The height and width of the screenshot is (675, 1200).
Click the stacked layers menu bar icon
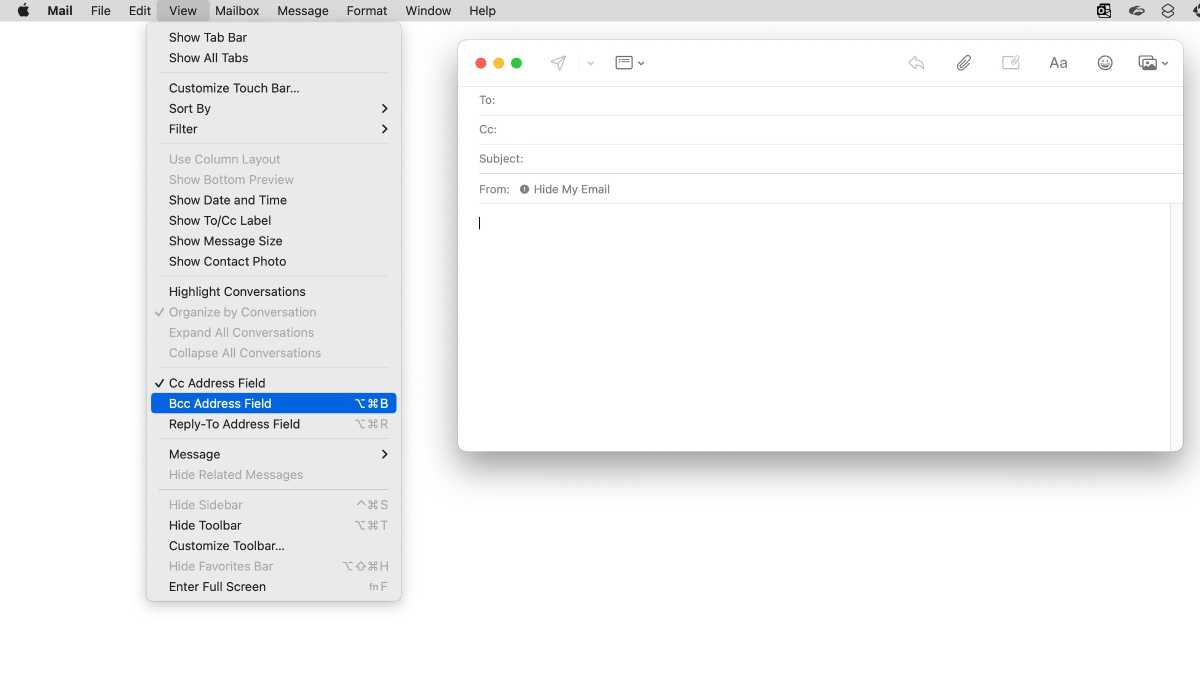tap(1168, 11)
